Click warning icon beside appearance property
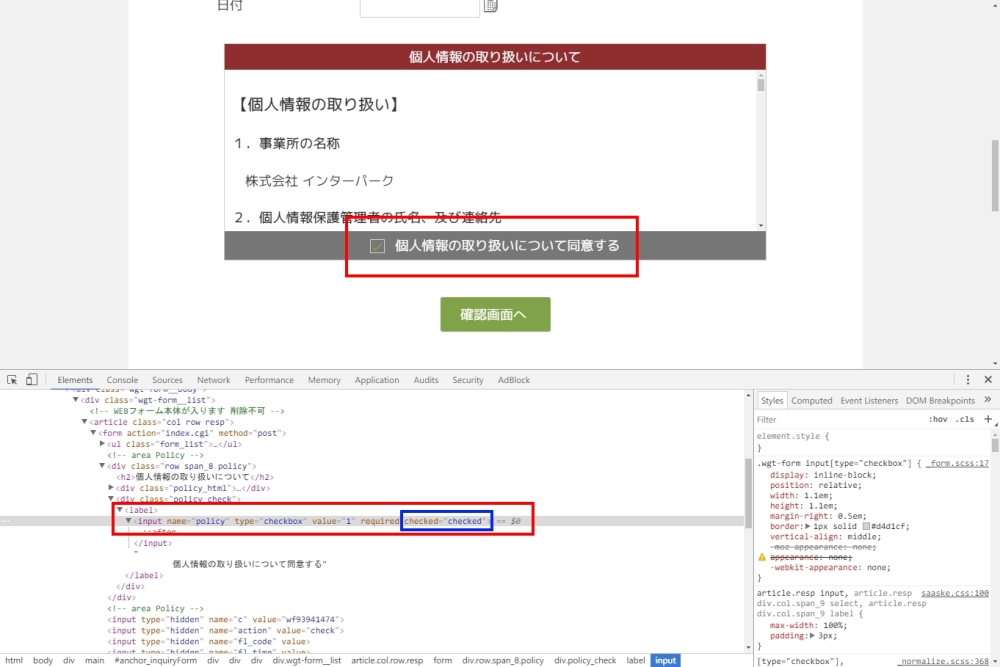The width and height of the screenshot is (1000, 667). point(762,556)
